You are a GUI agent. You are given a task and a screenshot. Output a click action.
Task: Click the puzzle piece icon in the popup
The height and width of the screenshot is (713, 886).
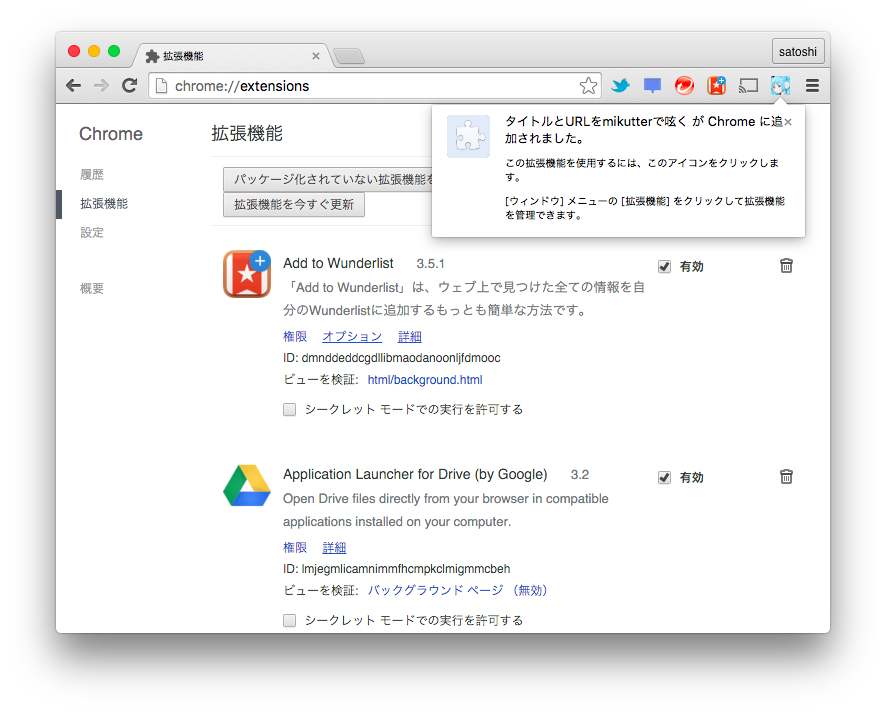click(468, 136)
